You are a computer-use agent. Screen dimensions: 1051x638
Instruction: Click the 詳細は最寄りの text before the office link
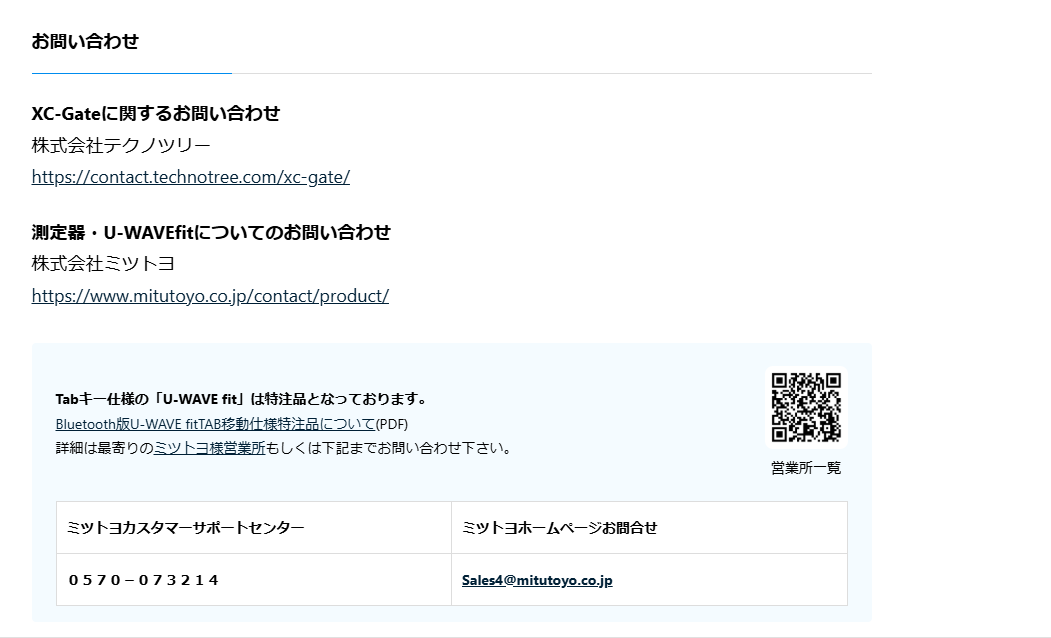point(104,448)
